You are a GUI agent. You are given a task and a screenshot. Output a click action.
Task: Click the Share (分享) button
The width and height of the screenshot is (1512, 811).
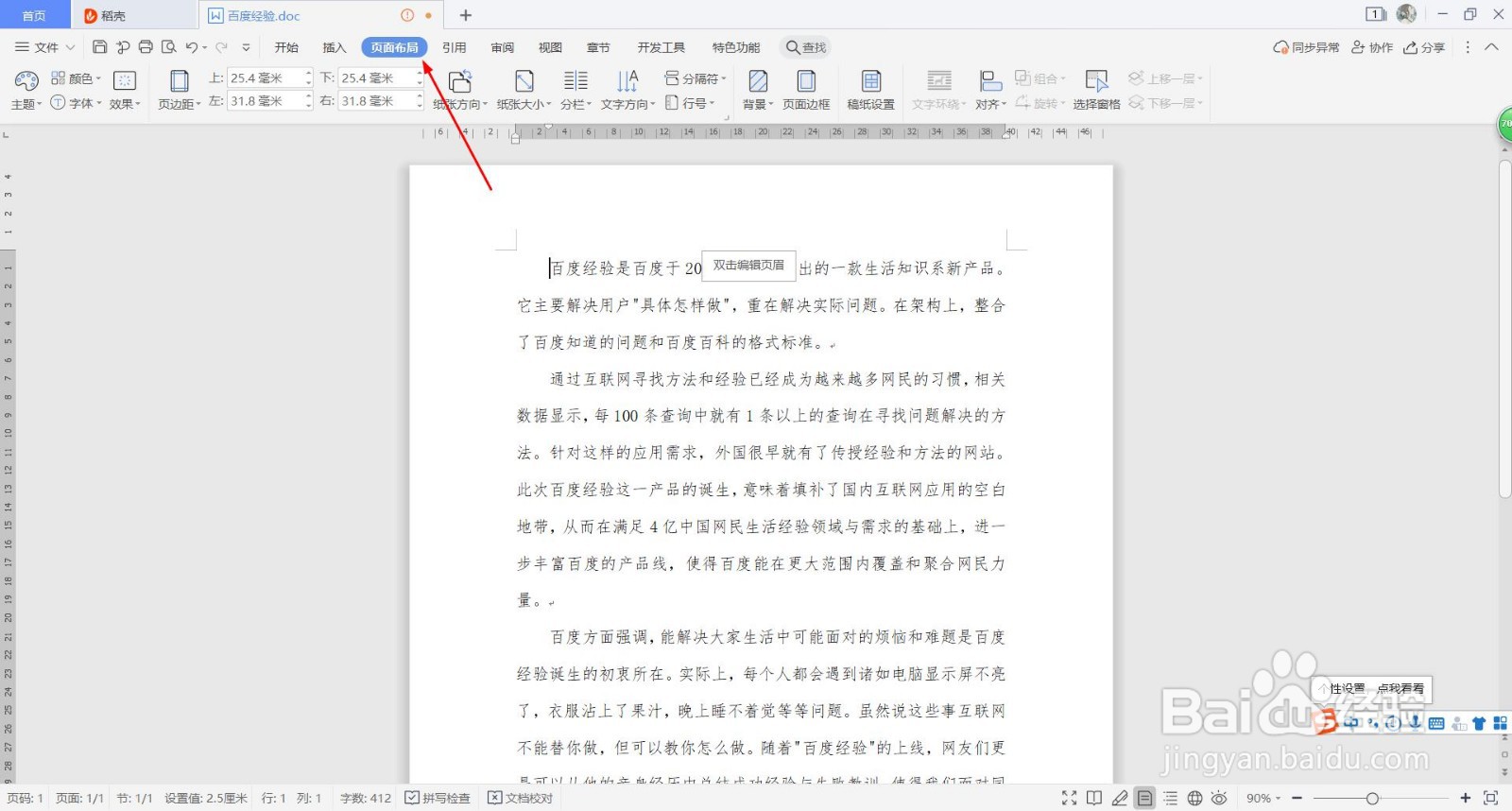pos(1424,47)
